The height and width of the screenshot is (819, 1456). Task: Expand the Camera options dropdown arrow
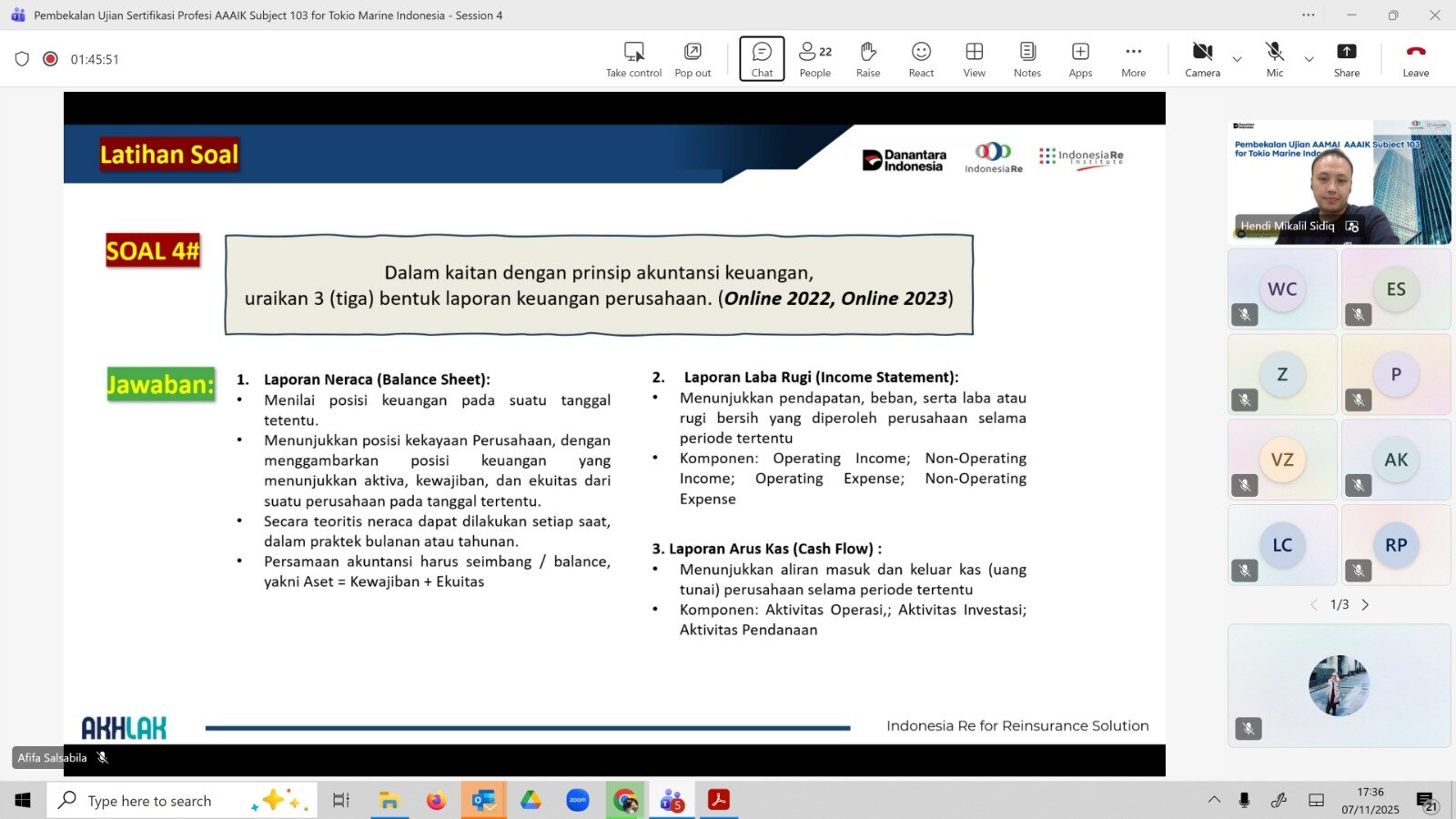(x=1237, y=59)
